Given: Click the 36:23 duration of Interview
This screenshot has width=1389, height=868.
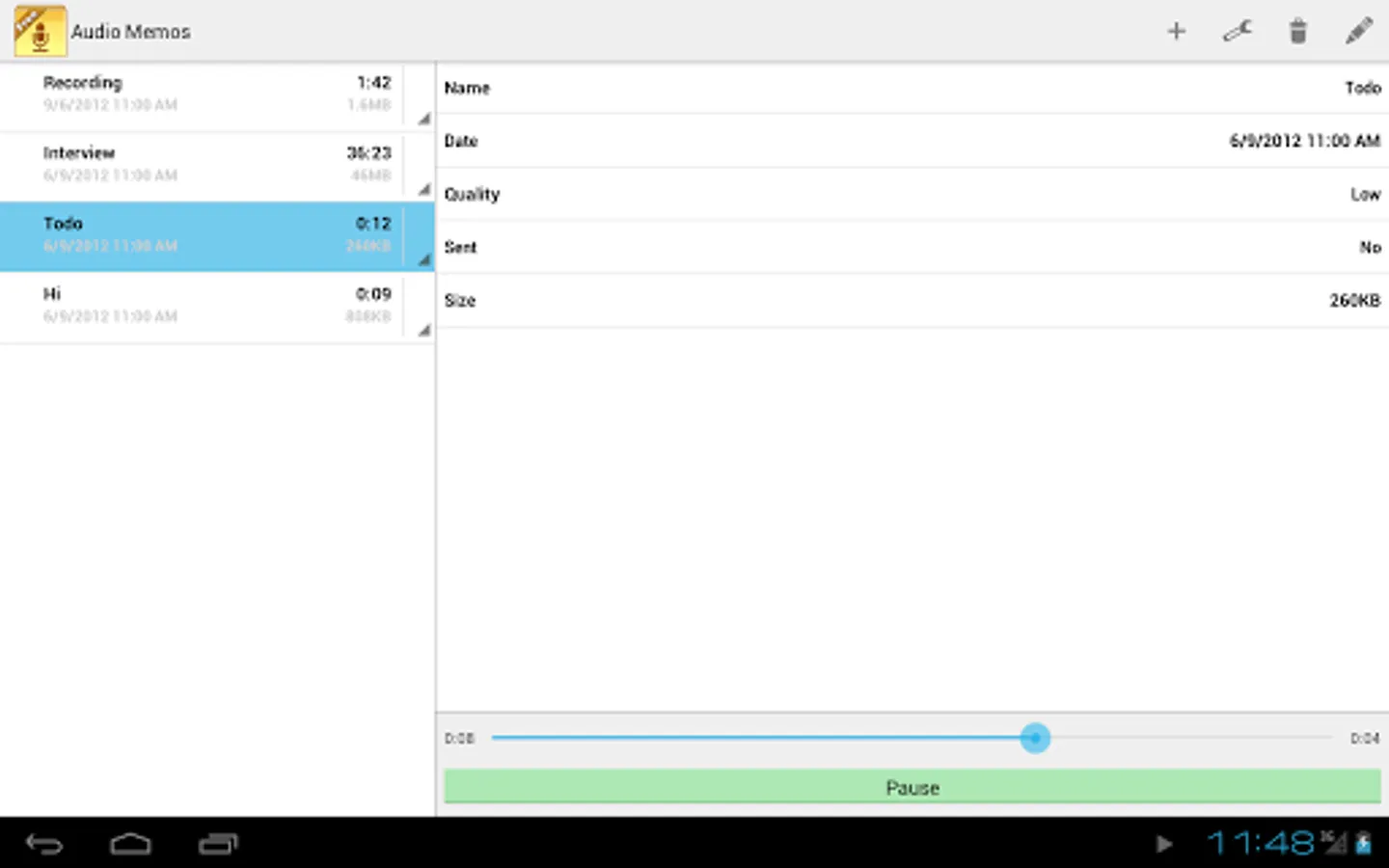Looking at the screenshot, I should point(368,152).
